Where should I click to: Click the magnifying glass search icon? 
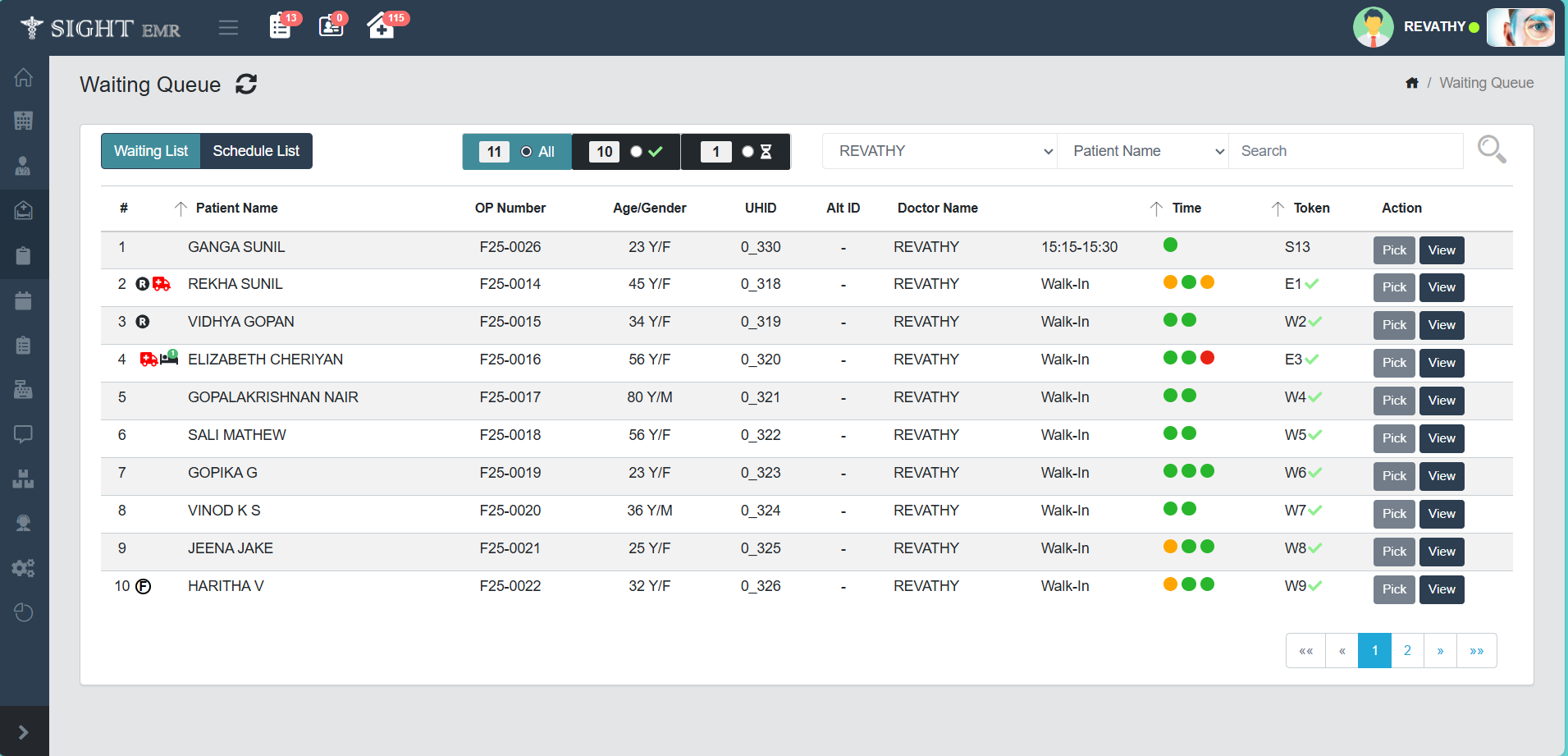pyautogui.click(x=1491, y=150)
